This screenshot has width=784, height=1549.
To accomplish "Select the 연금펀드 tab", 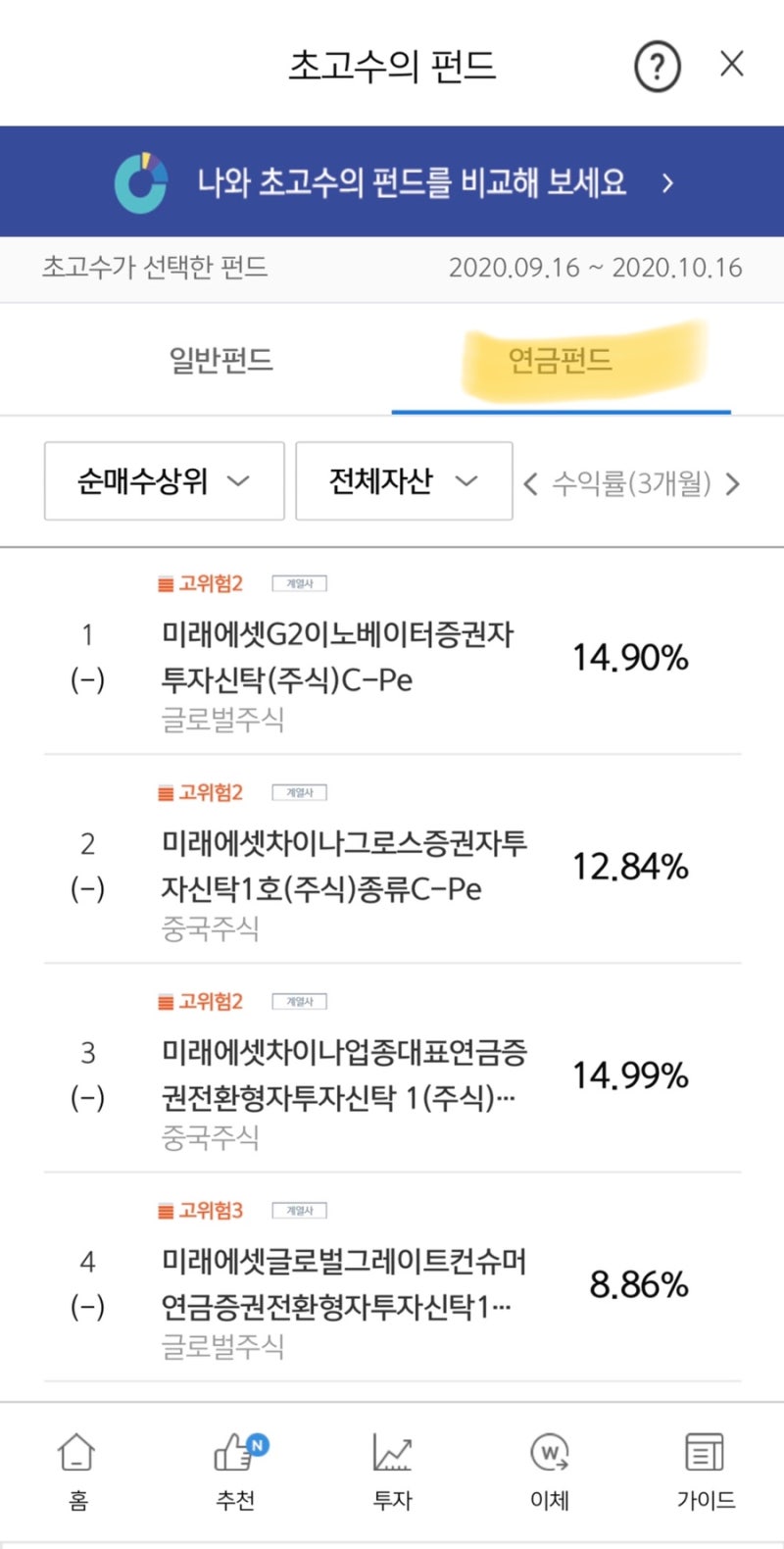I will click(x=561, y=360).
